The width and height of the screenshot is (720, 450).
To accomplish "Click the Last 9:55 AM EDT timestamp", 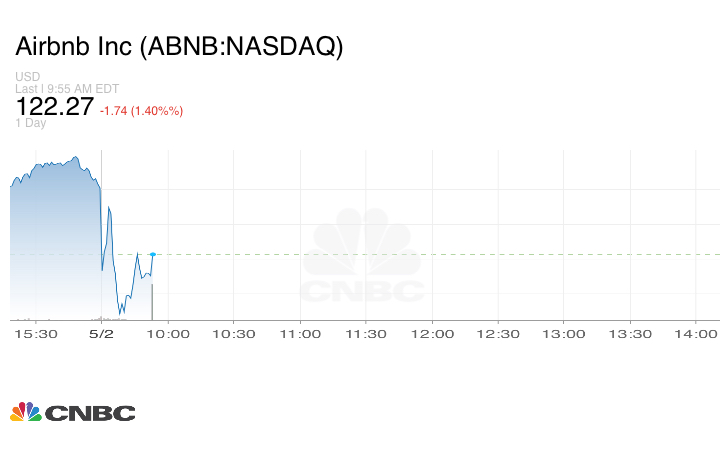I will (x=67, y=89).
